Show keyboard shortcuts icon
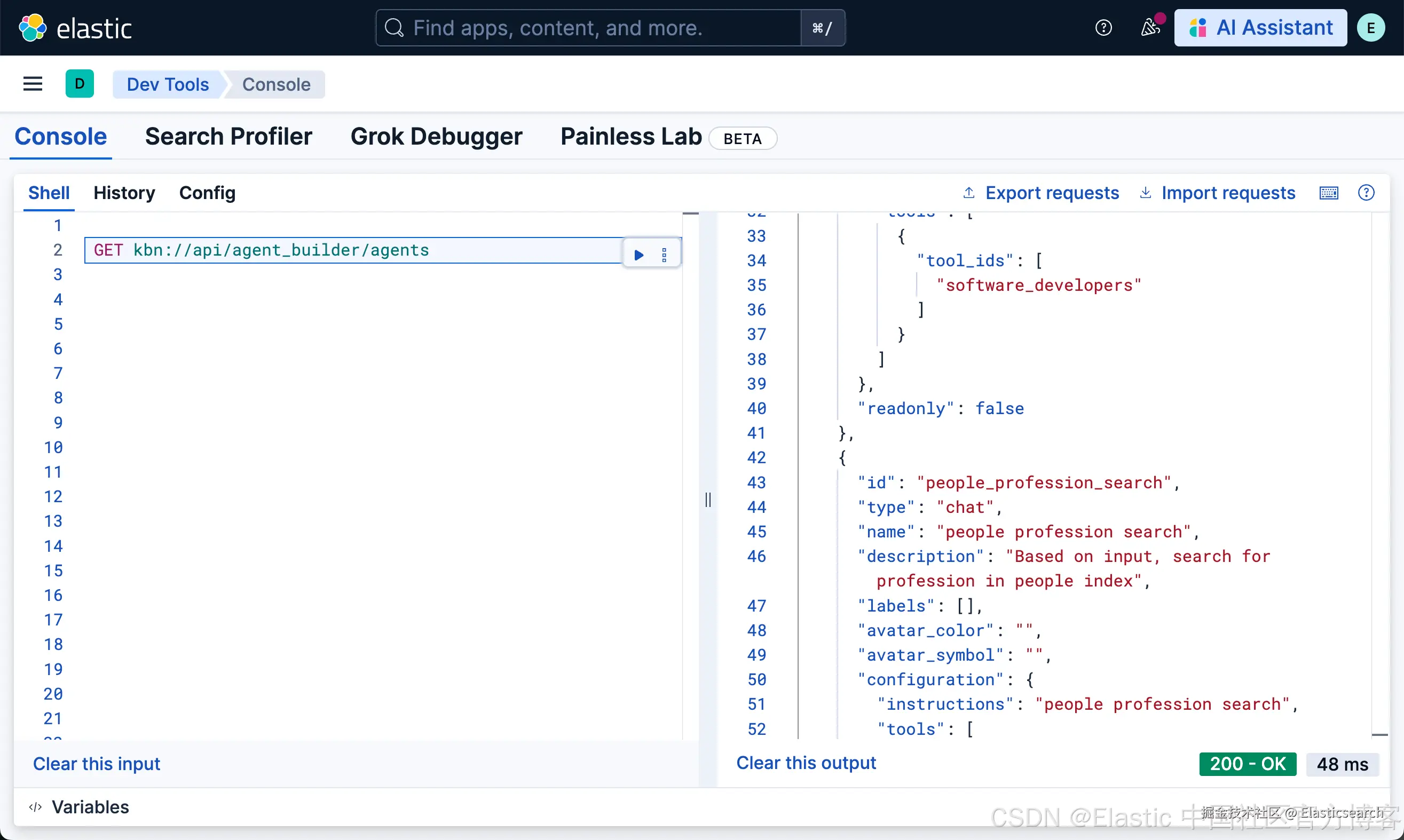The image size is (1404, 840). click(1329, 193)
